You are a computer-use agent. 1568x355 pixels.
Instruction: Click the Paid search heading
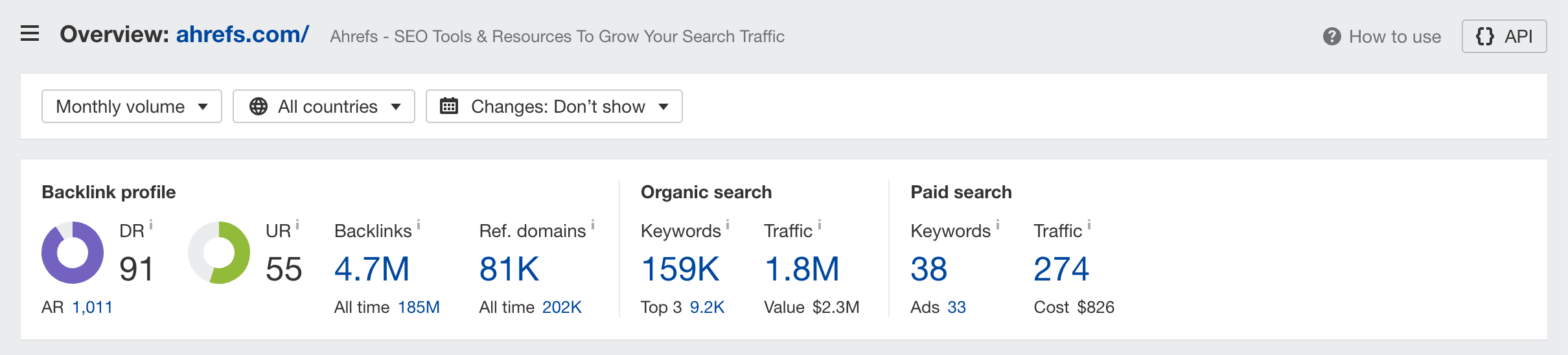[961, 192]
